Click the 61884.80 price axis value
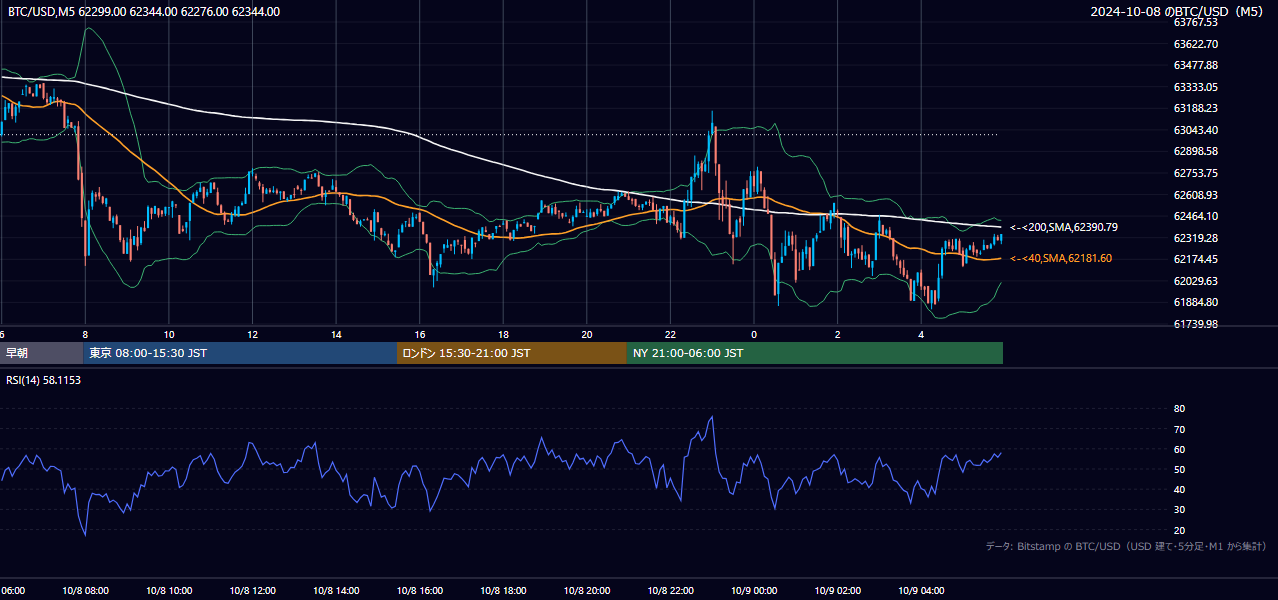This screenshot has height=600, width=1278. click(1195, 302)
